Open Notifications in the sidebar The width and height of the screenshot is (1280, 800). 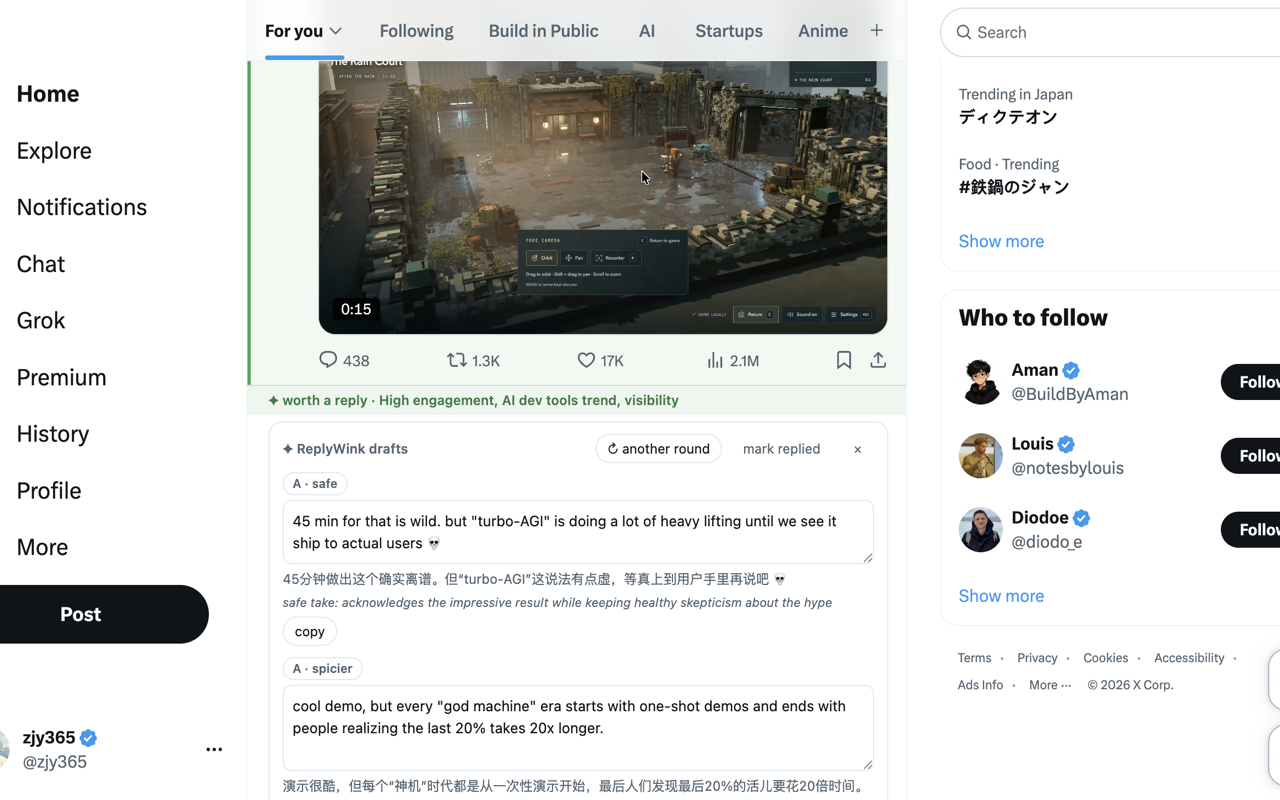(x=82, y=207)
